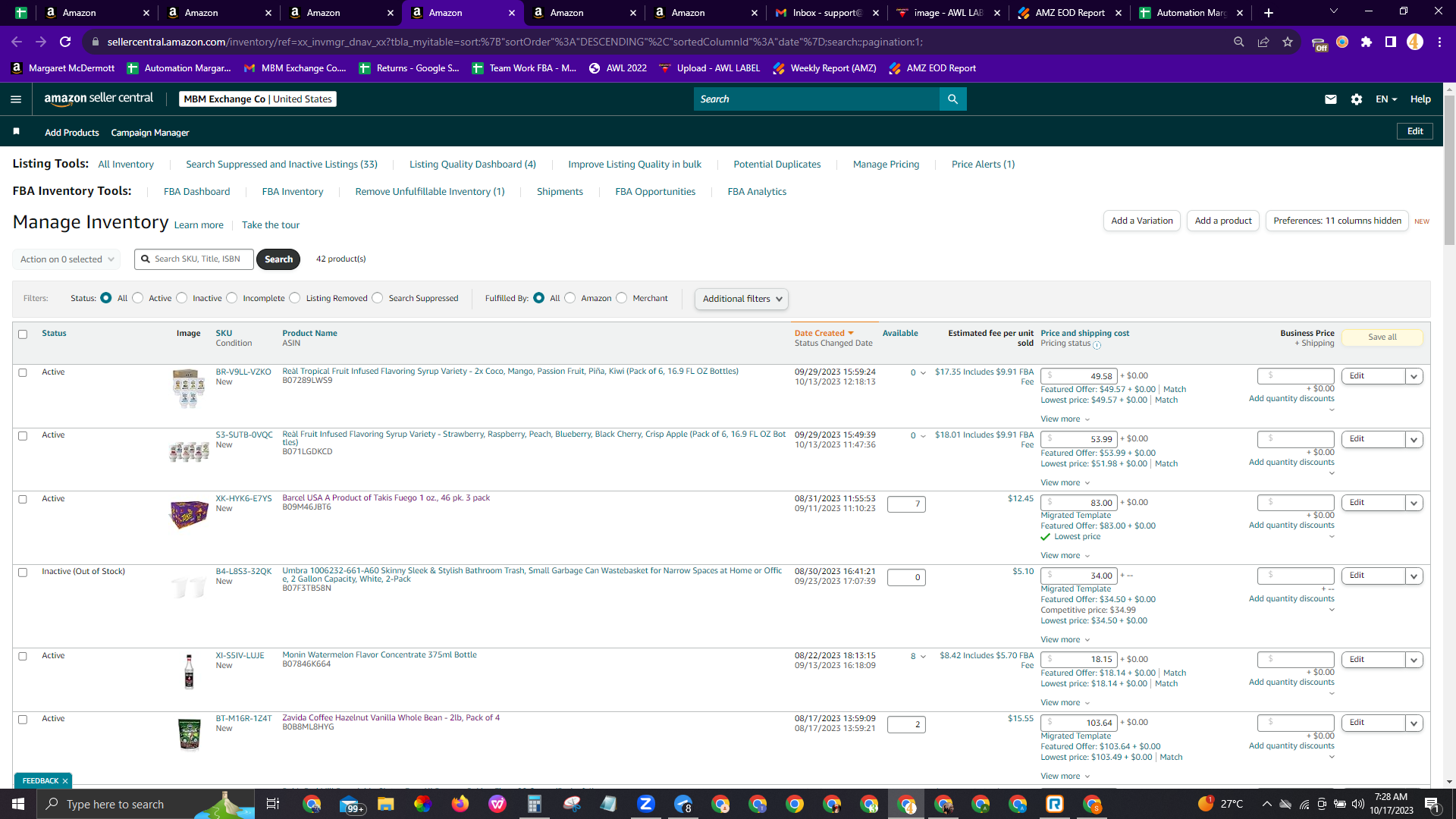Click the search magnifier button in header
This screenshot has height=819, width=1456.
tap(952, 99)
